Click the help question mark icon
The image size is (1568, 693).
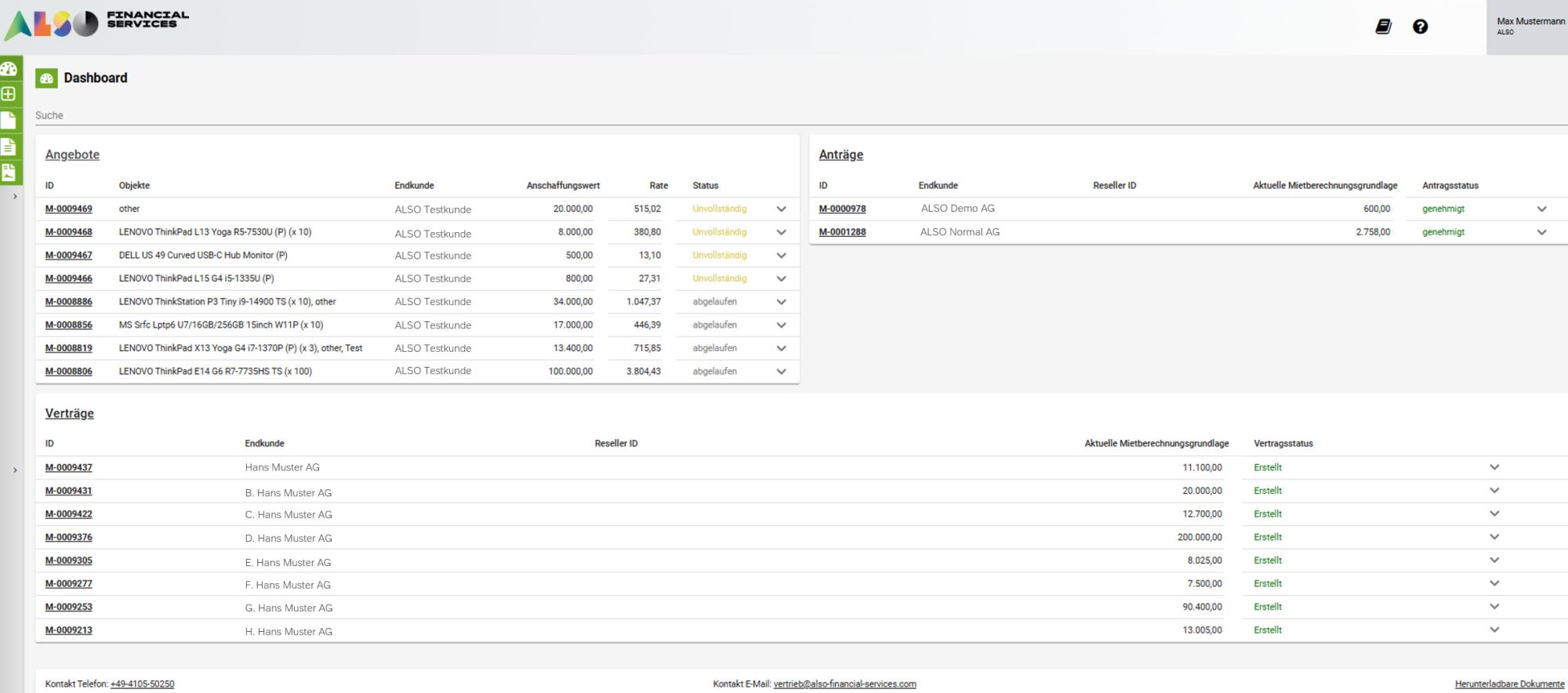click(x=1420, y=27)
